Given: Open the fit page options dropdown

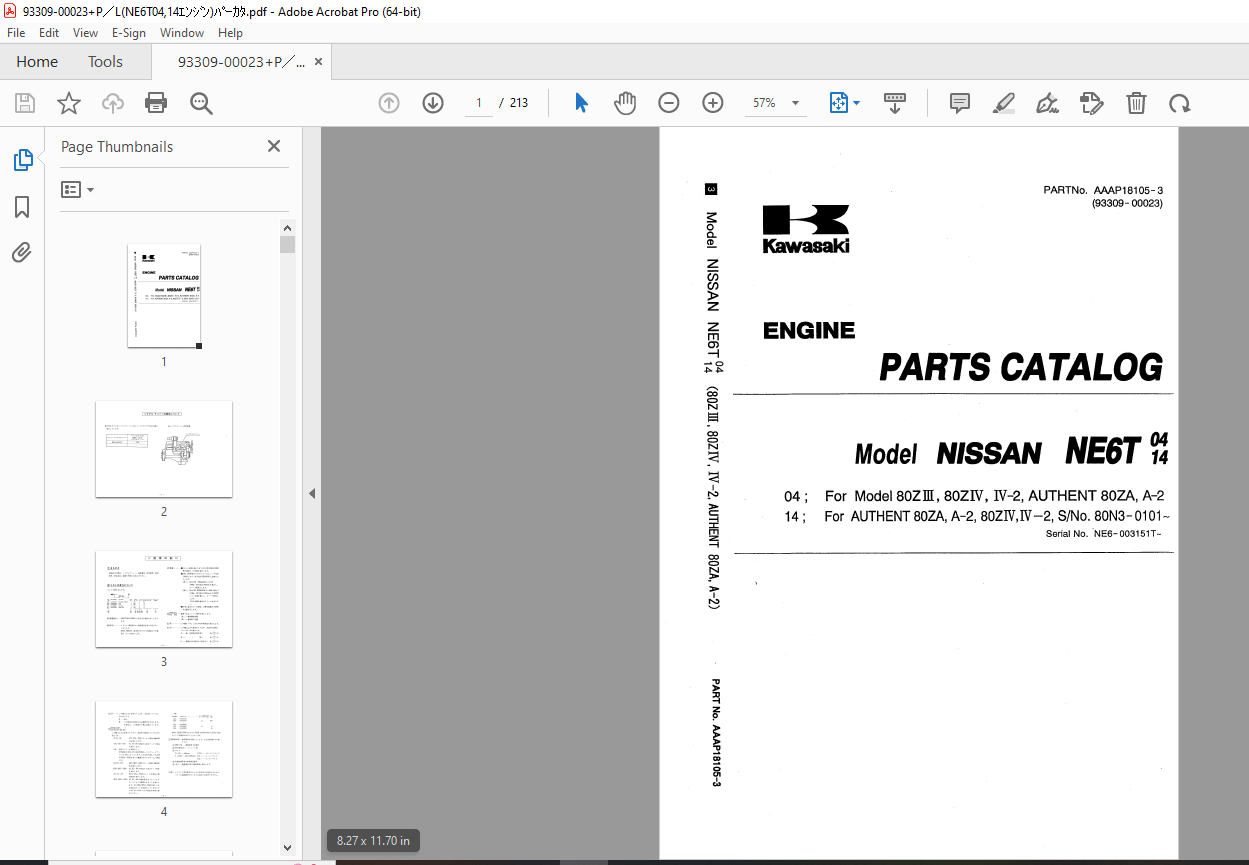Looking at the screenshot, I should coord(856,103).
